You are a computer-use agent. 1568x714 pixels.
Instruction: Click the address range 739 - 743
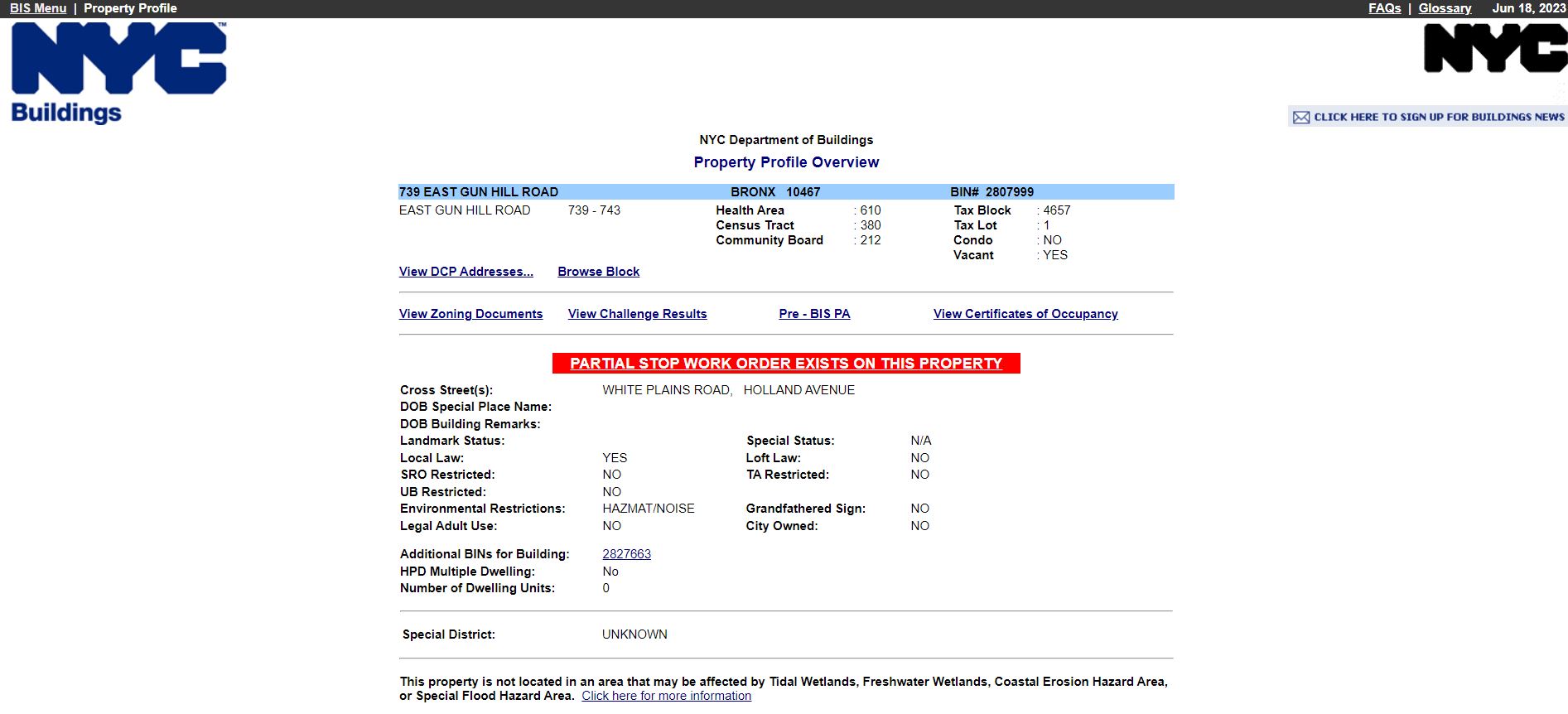tap(594, 210)
